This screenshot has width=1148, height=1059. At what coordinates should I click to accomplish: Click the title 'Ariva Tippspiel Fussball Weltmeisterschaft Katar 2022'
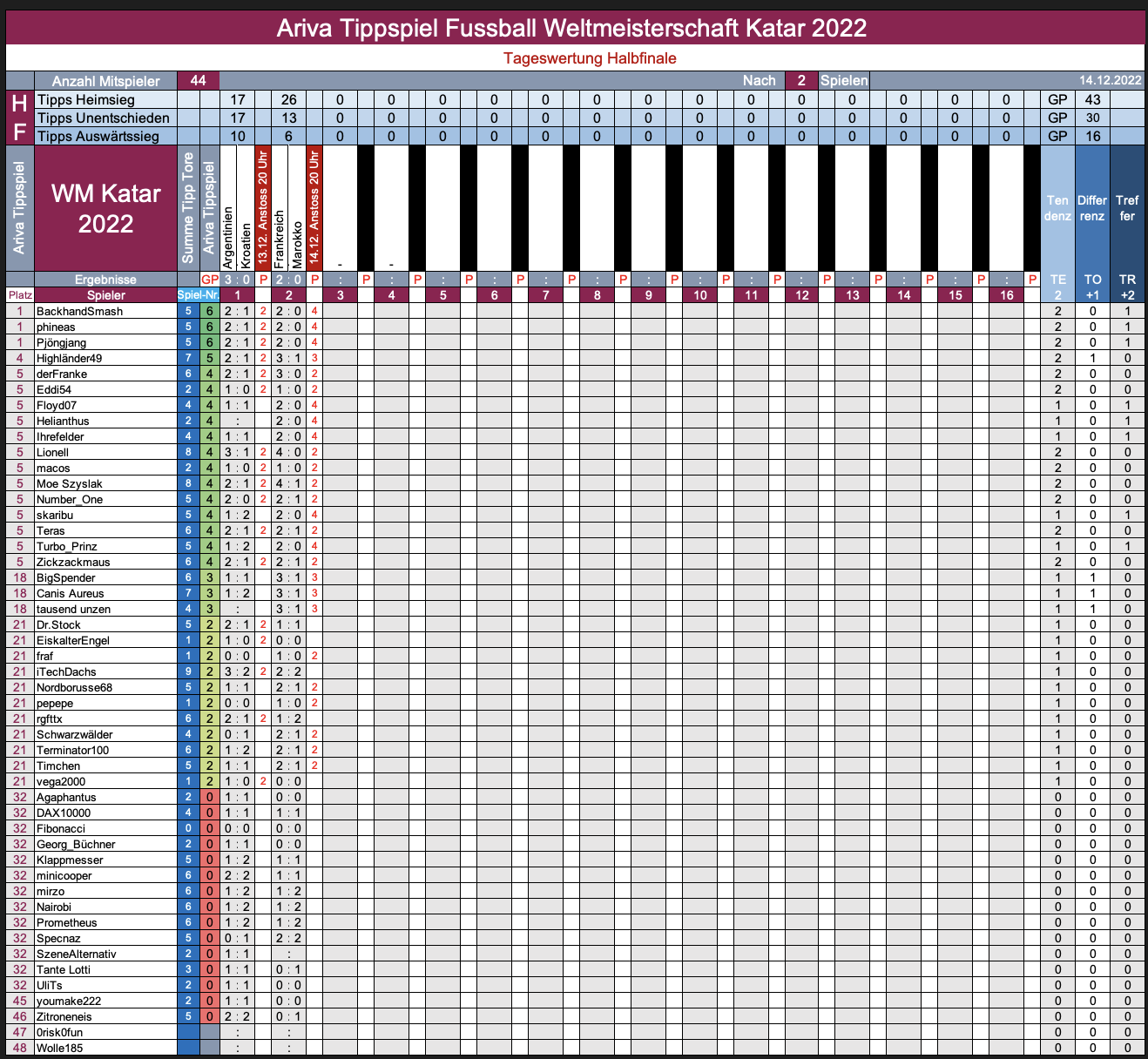click(572, 28)
